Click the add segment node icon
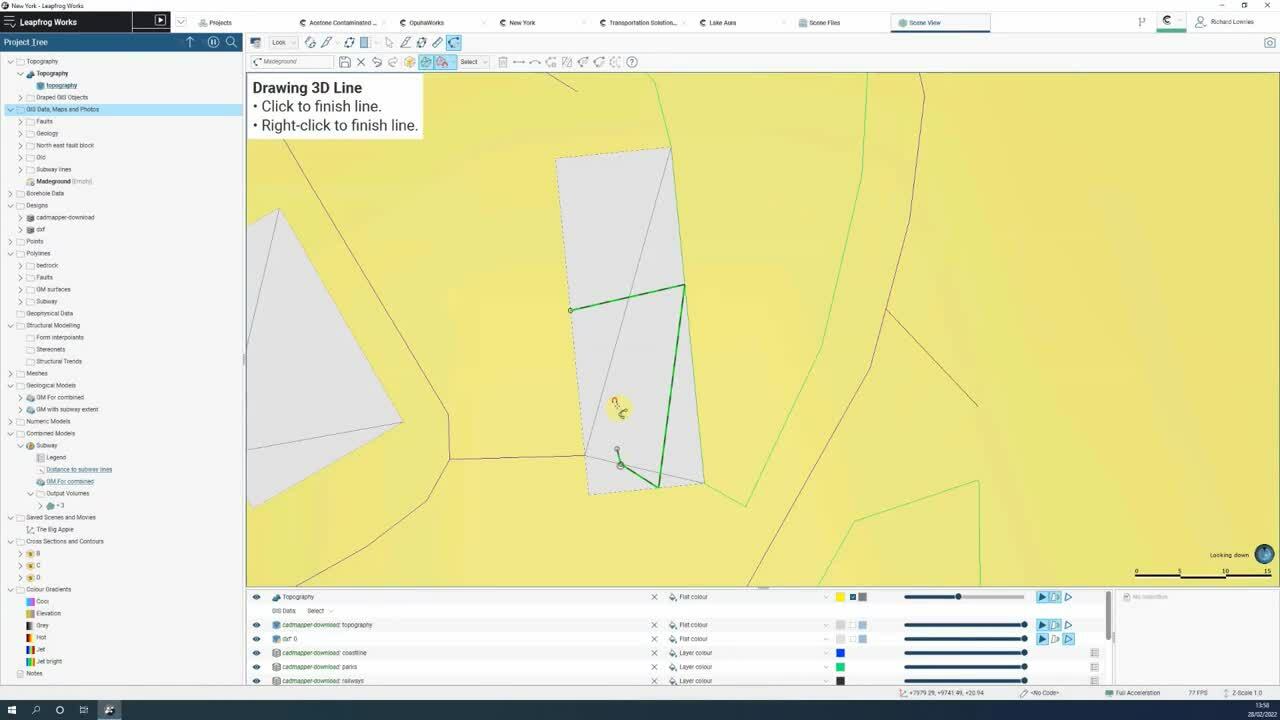 (x=519, y=62)
